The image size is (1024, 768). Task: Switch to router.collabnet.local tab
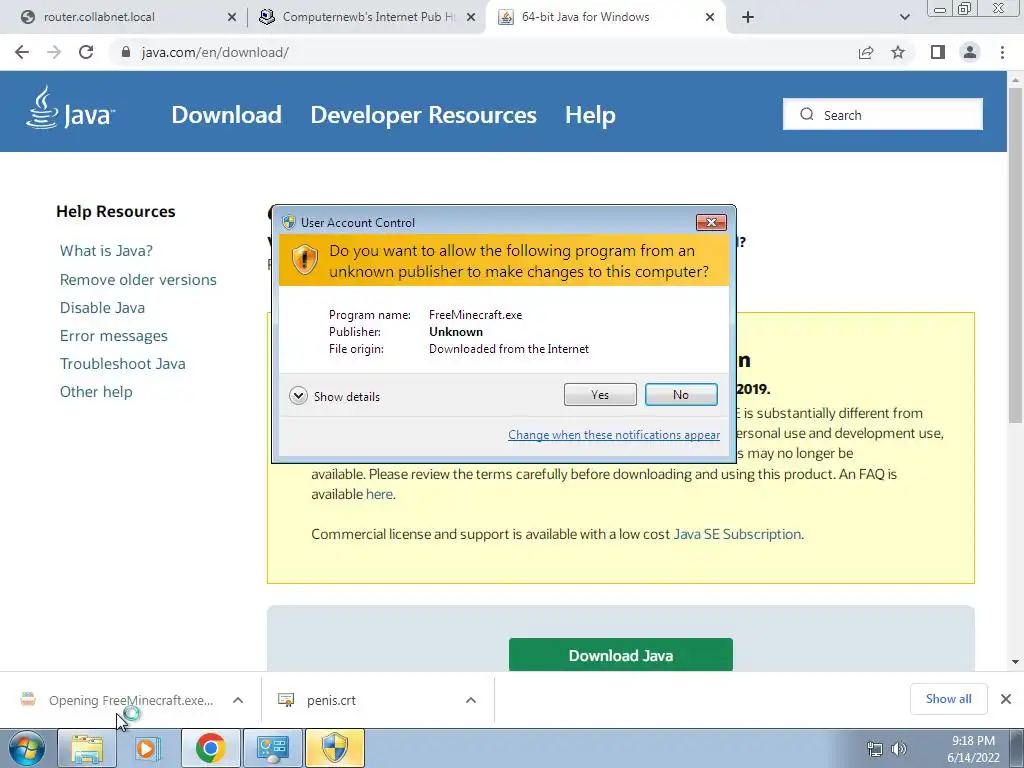tap(124, 17)
